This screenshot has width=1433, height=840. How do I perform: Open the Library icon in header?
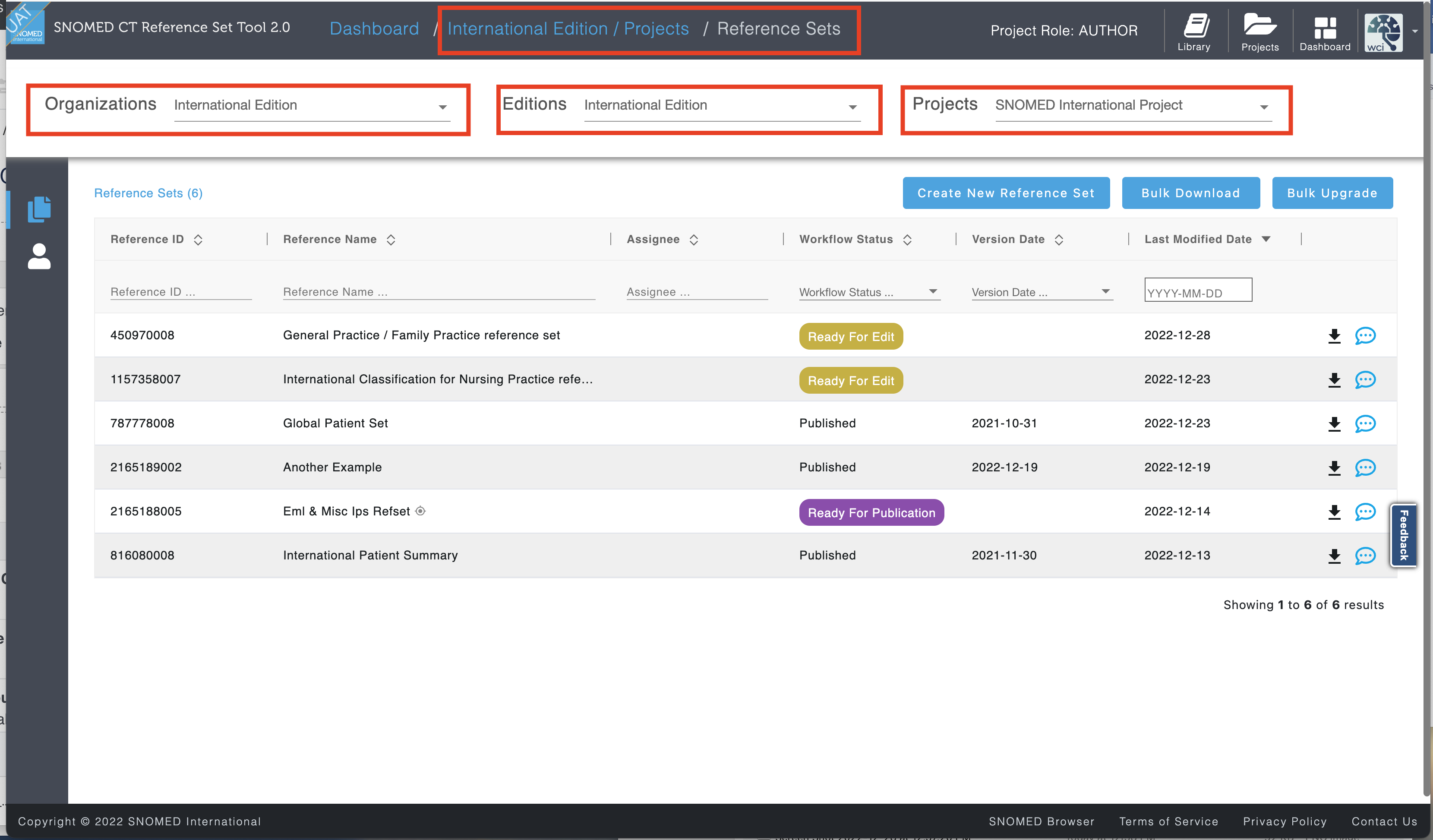click(x=1193, y=32)
